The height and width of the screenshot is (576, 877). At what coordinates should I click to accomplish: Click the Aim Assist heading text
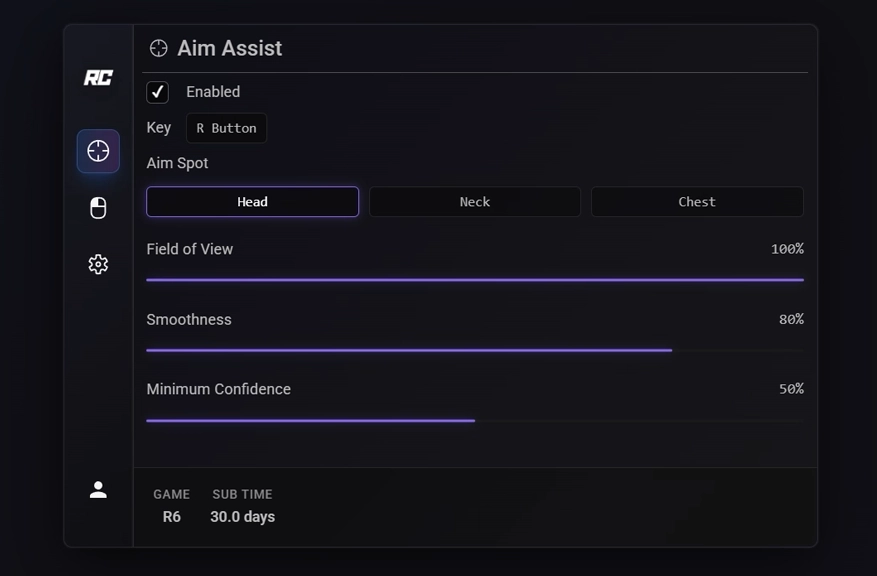(x=229, y=48)
